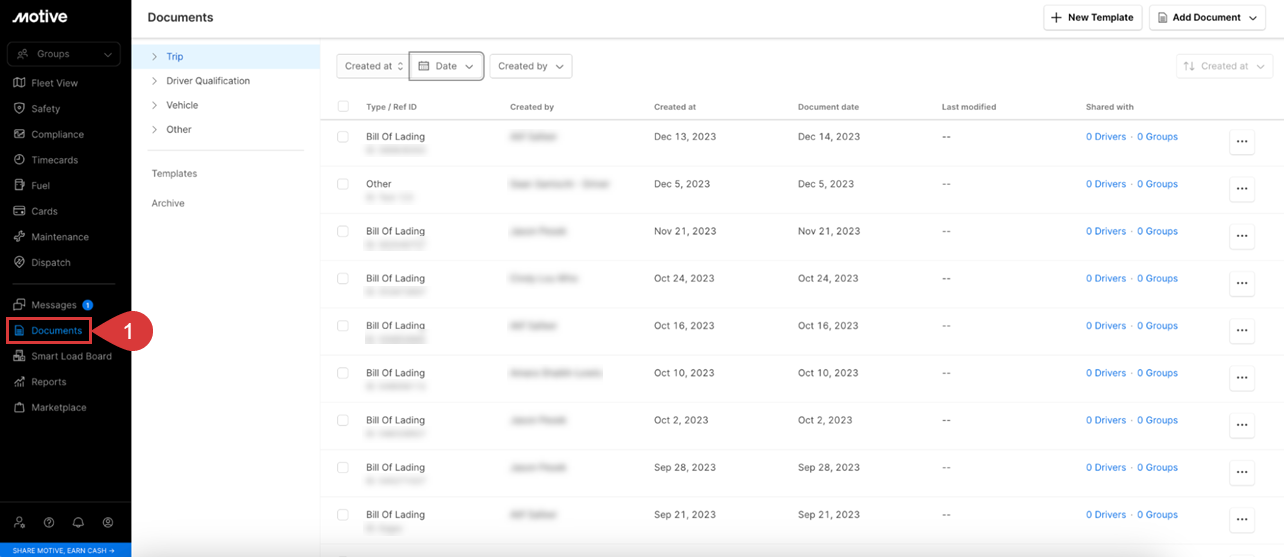Open the Archive section
The width and height of the screenshot is (1284, 557).
click(168, 203)
